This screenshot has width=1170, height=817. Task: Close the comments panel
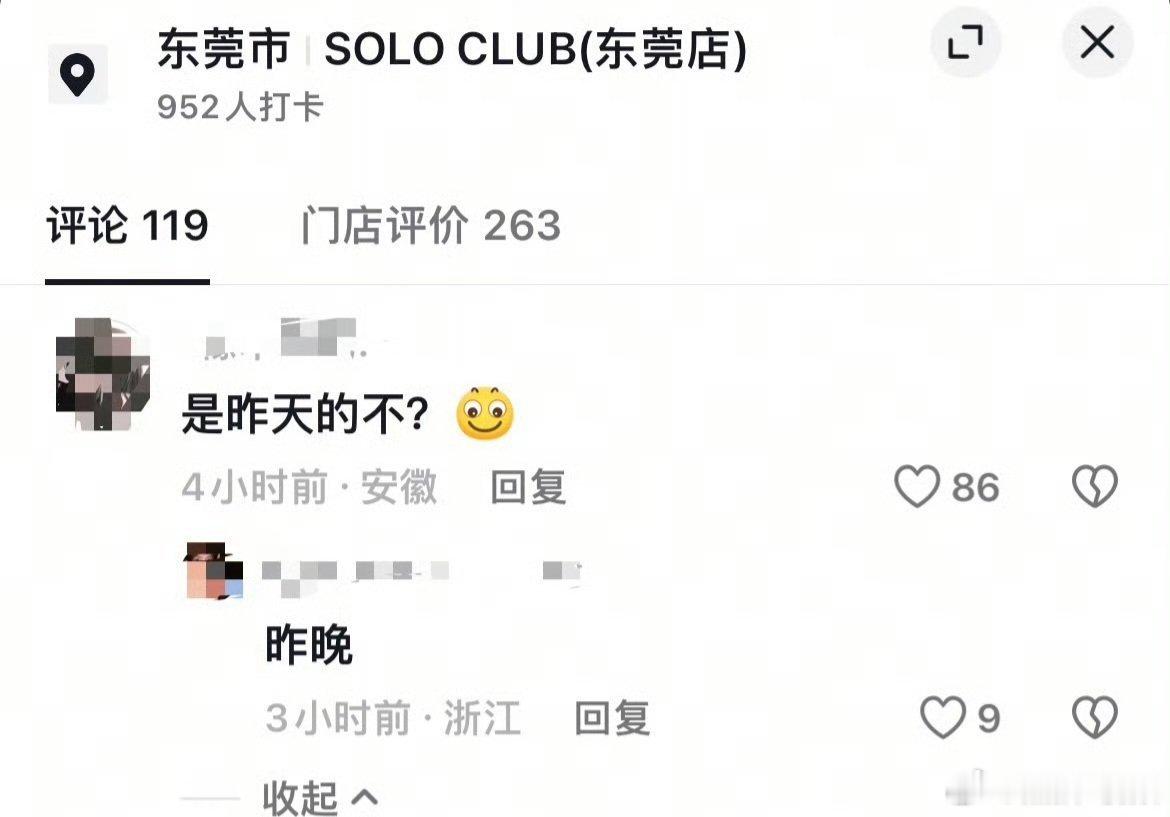click(1097, 42)
